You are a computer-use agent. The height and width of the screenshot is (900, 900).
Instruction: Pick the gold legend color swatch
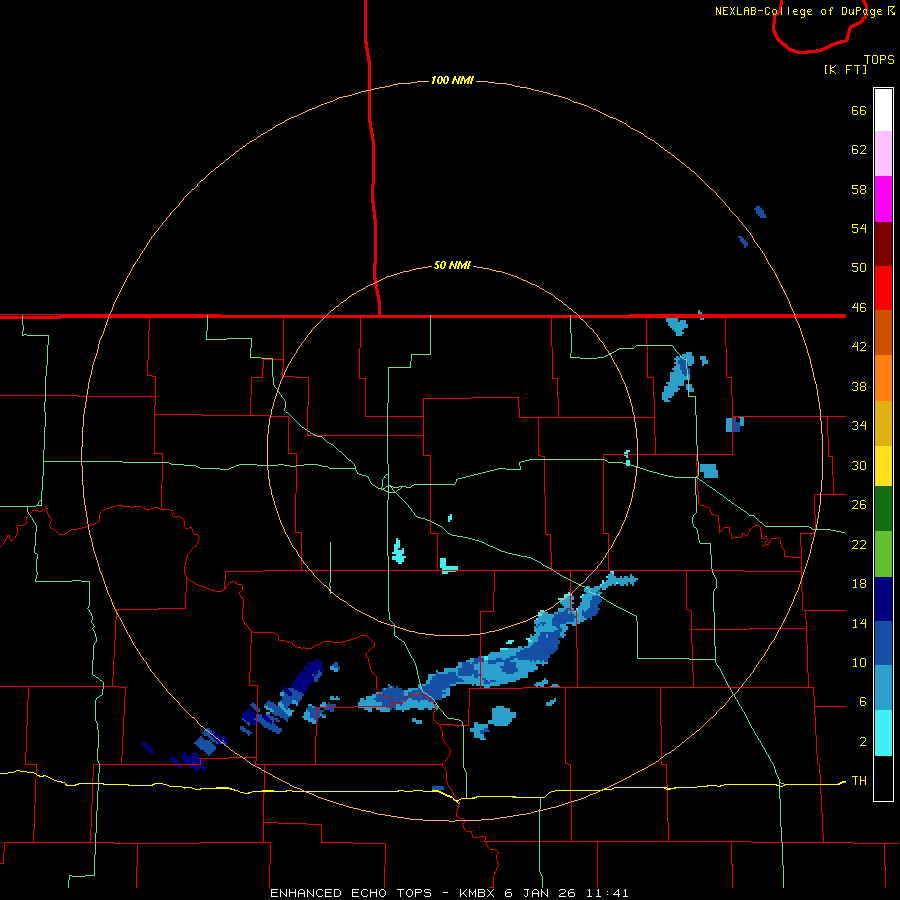click(883, 423)
